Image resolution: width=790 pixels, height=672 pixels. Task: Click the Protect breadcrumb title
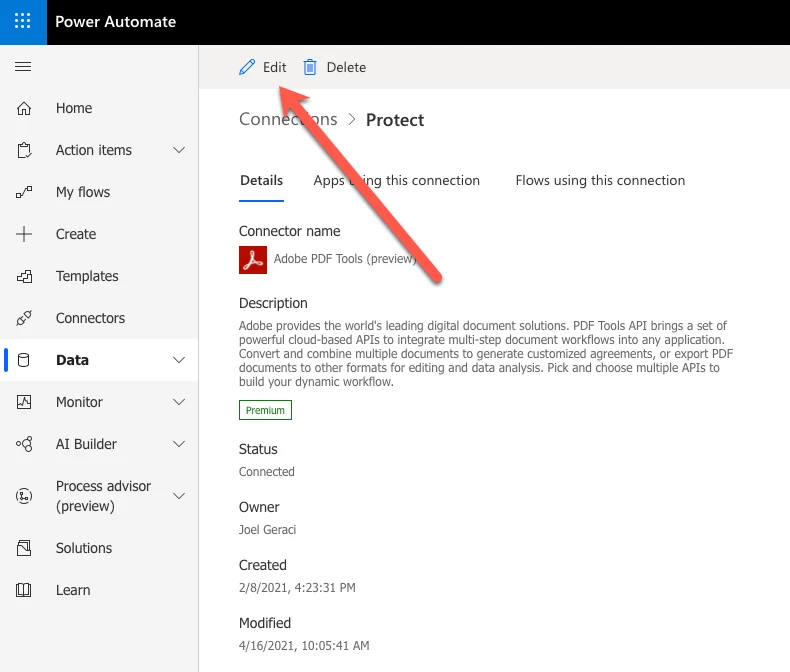pos(395,120)
